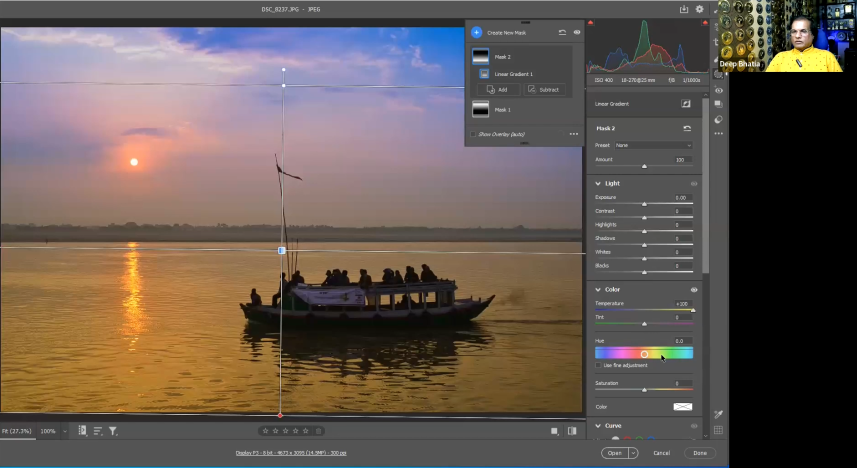
Task: Click the invert Linear Gradient icon
Action: pyautogui.click(x=686, y=103)
